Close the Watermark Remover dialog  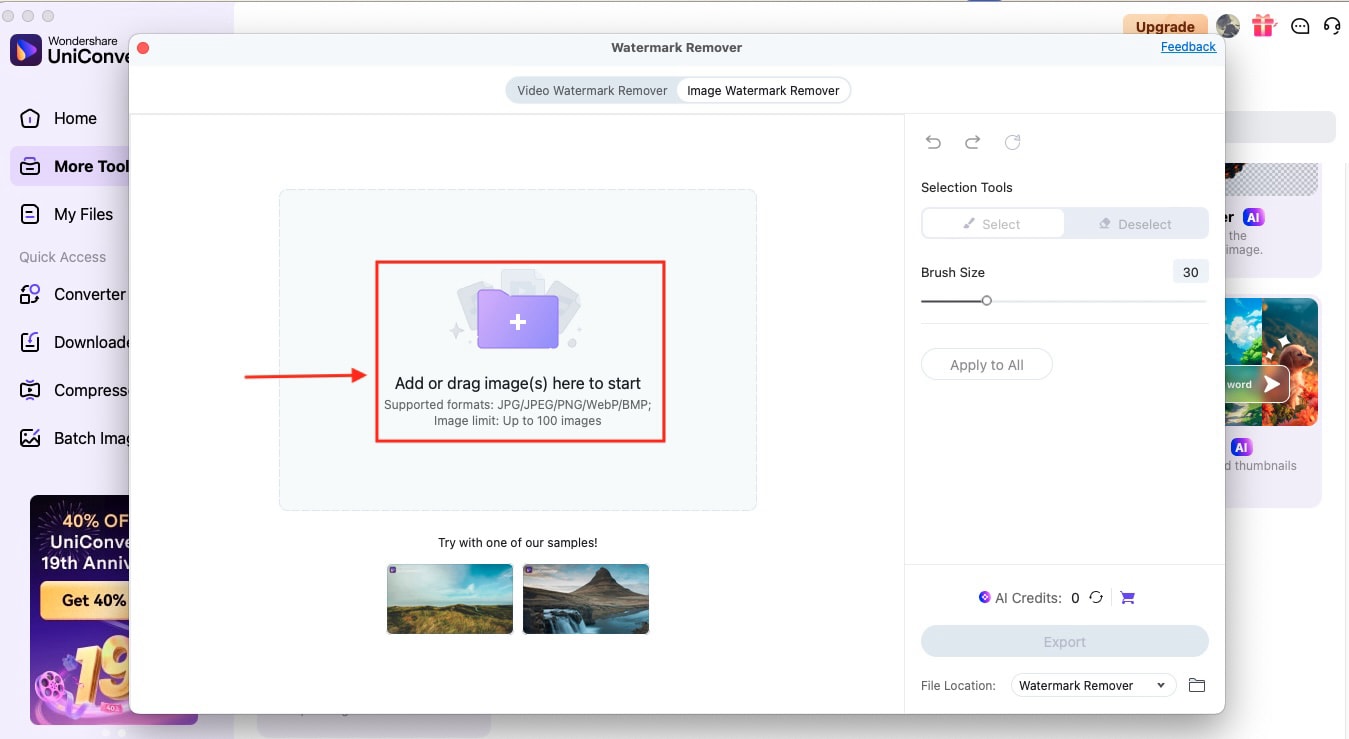[143, 47]
